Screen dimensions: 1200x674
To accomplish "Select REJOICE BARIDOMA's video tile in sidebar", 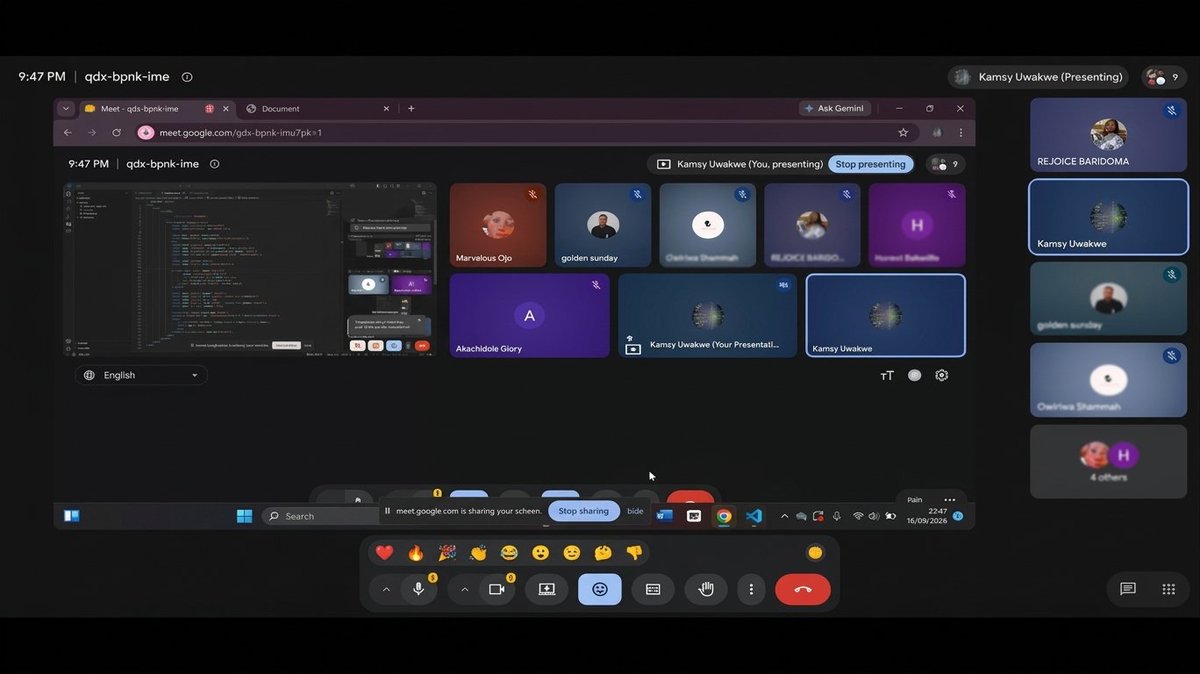I will coord(1109,134).
